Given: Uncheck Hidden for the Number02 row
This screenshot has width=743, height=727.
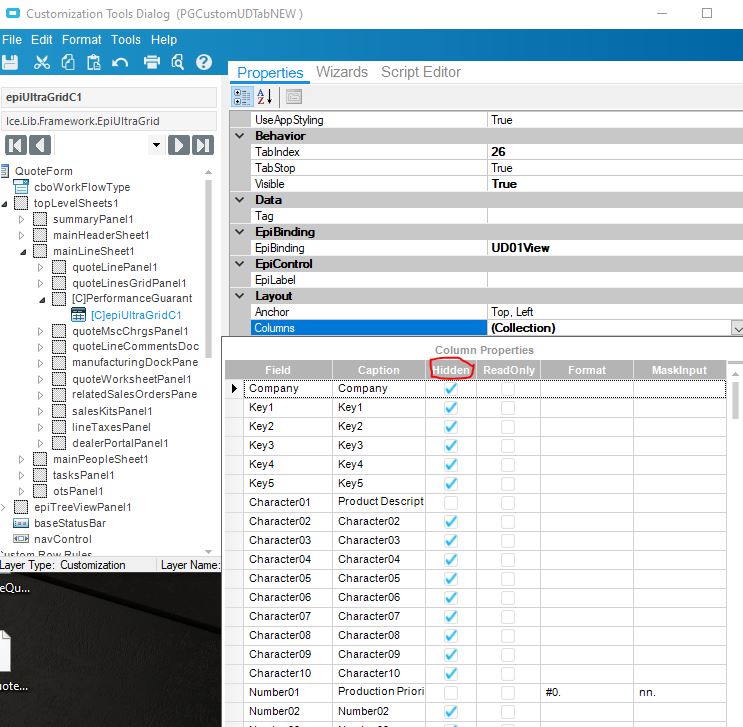Looking at the screenshot, I should [451, 711].
